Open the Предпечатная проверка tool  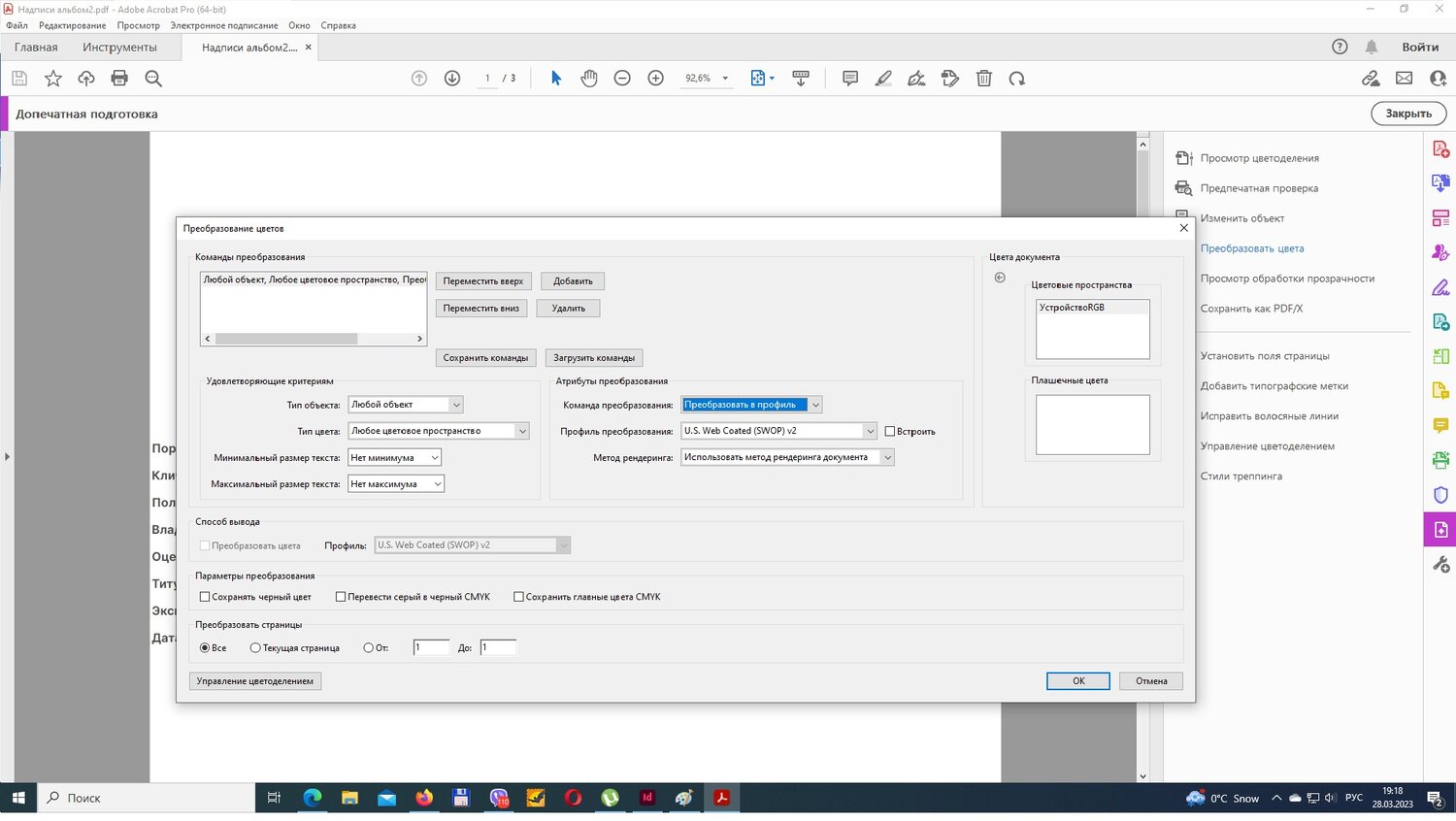click(x=1259, y=188)
